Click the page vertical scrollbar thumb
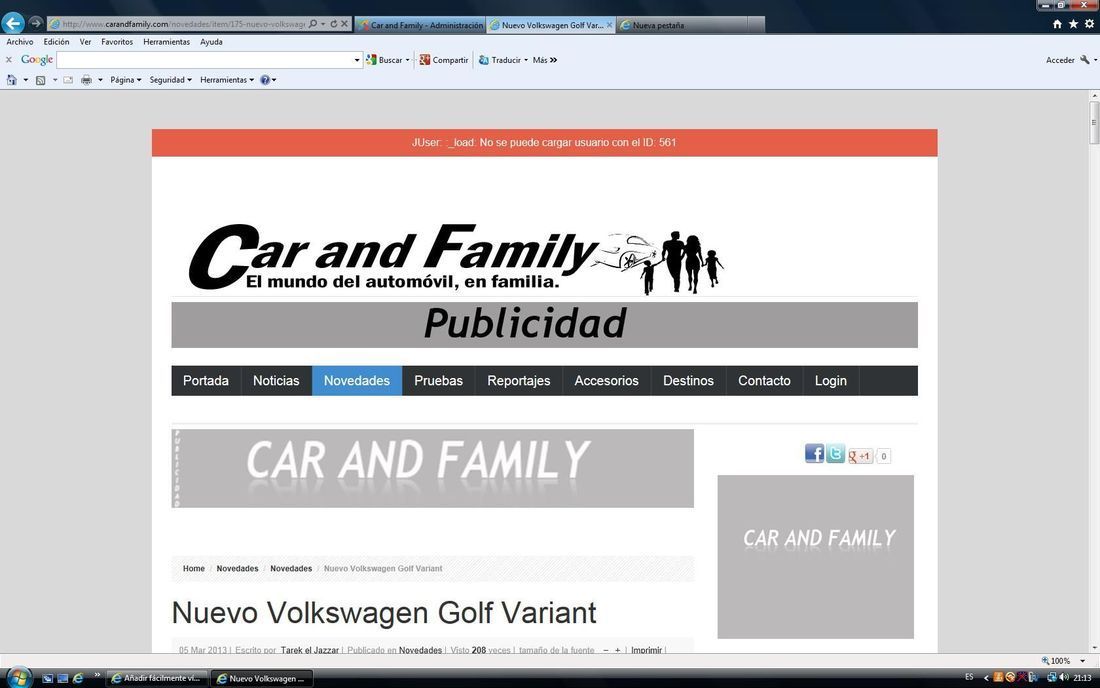 (x=1094, y=123)
